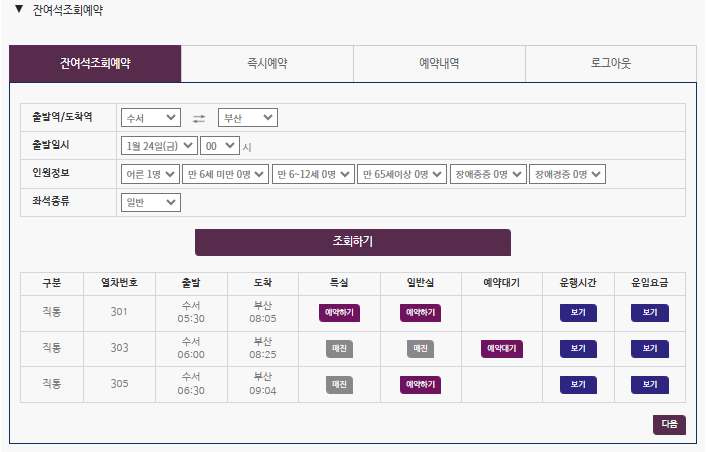View 운행시간 for train 301
Image resolution: width=707 pixels, height=452 pixels.
point(578,313)
